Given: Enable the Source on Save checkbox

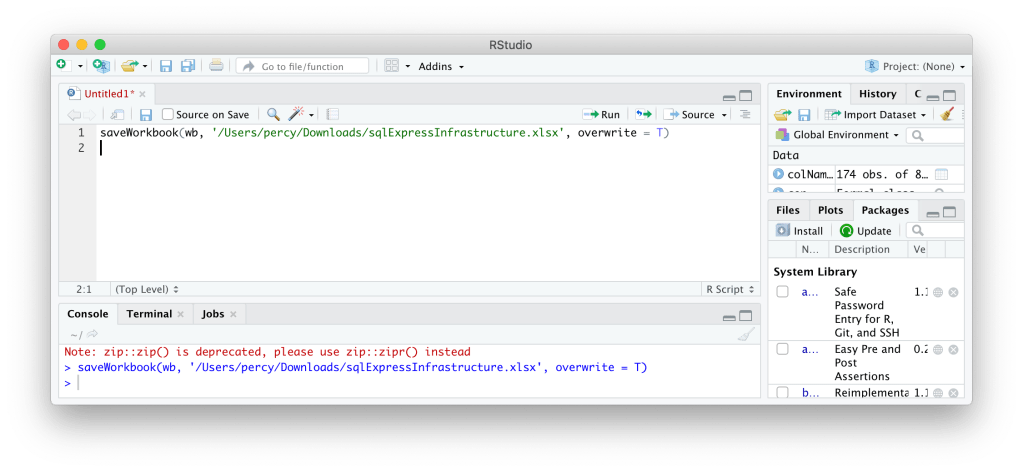Looking at the screenshot, I should point(167,115).
